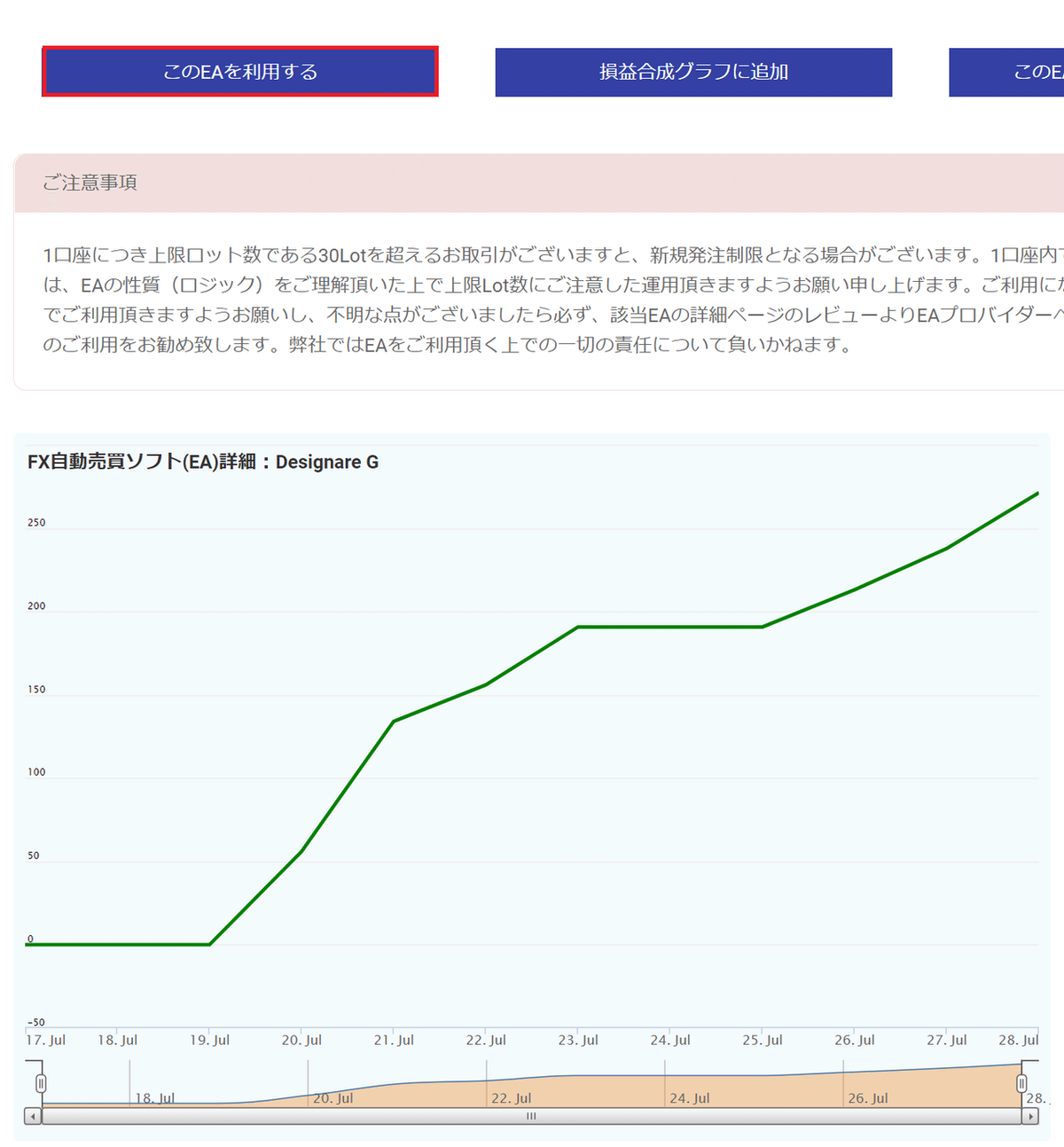Click the 23. Jul x-axis label
Viewport: 1064px width, 1147px height.
(578, 1040)
